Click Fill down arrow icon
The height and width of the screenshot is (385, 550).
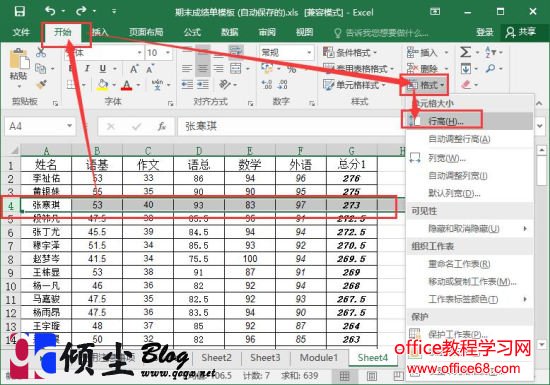pos(465,69)
